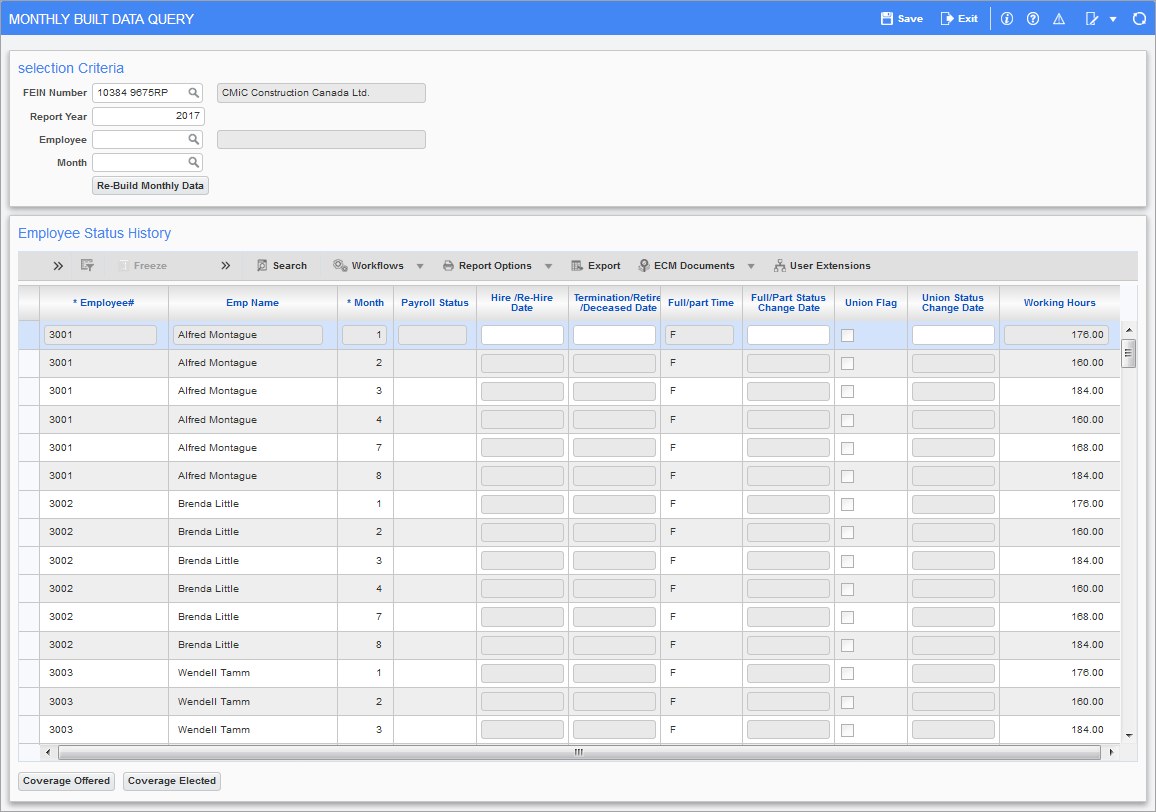This screenshot has height=812, width=1156.
Task: Expand the ECM Documents dropdown arrow
Action: 751,266
